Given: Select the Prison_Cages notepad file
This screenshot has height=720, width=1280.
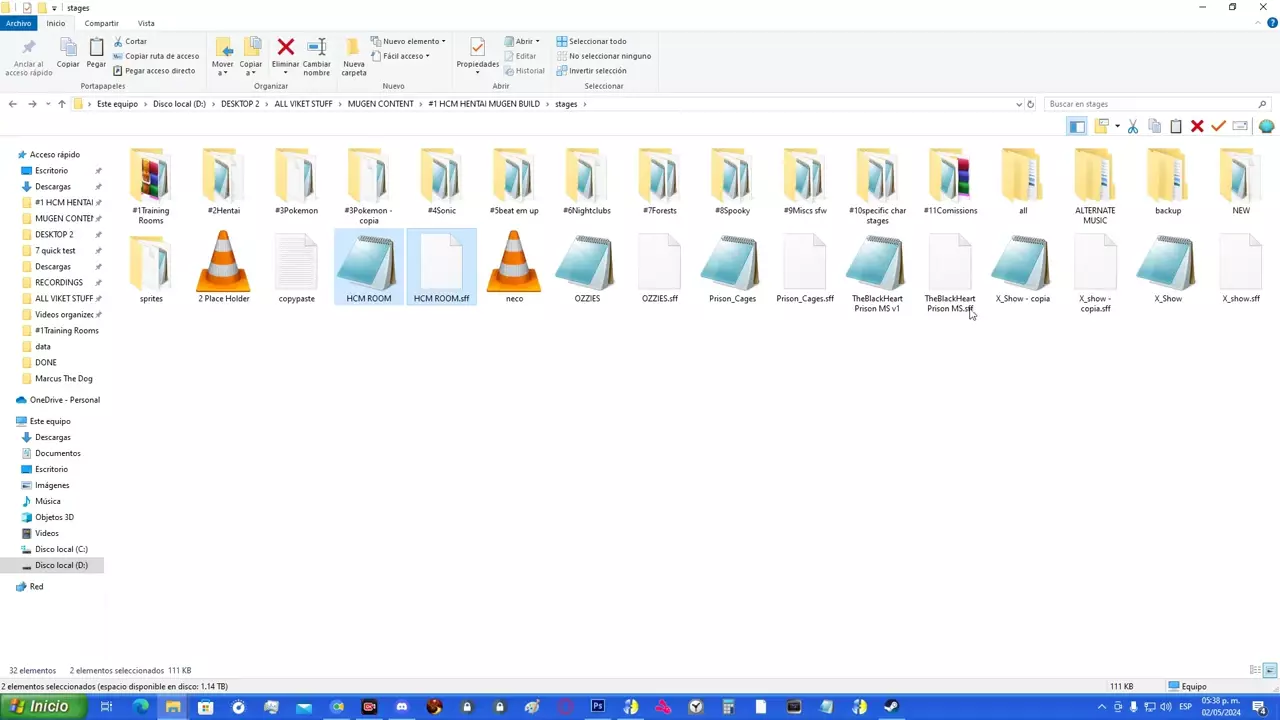Looking at the screenshot, I should click(732, 270).
